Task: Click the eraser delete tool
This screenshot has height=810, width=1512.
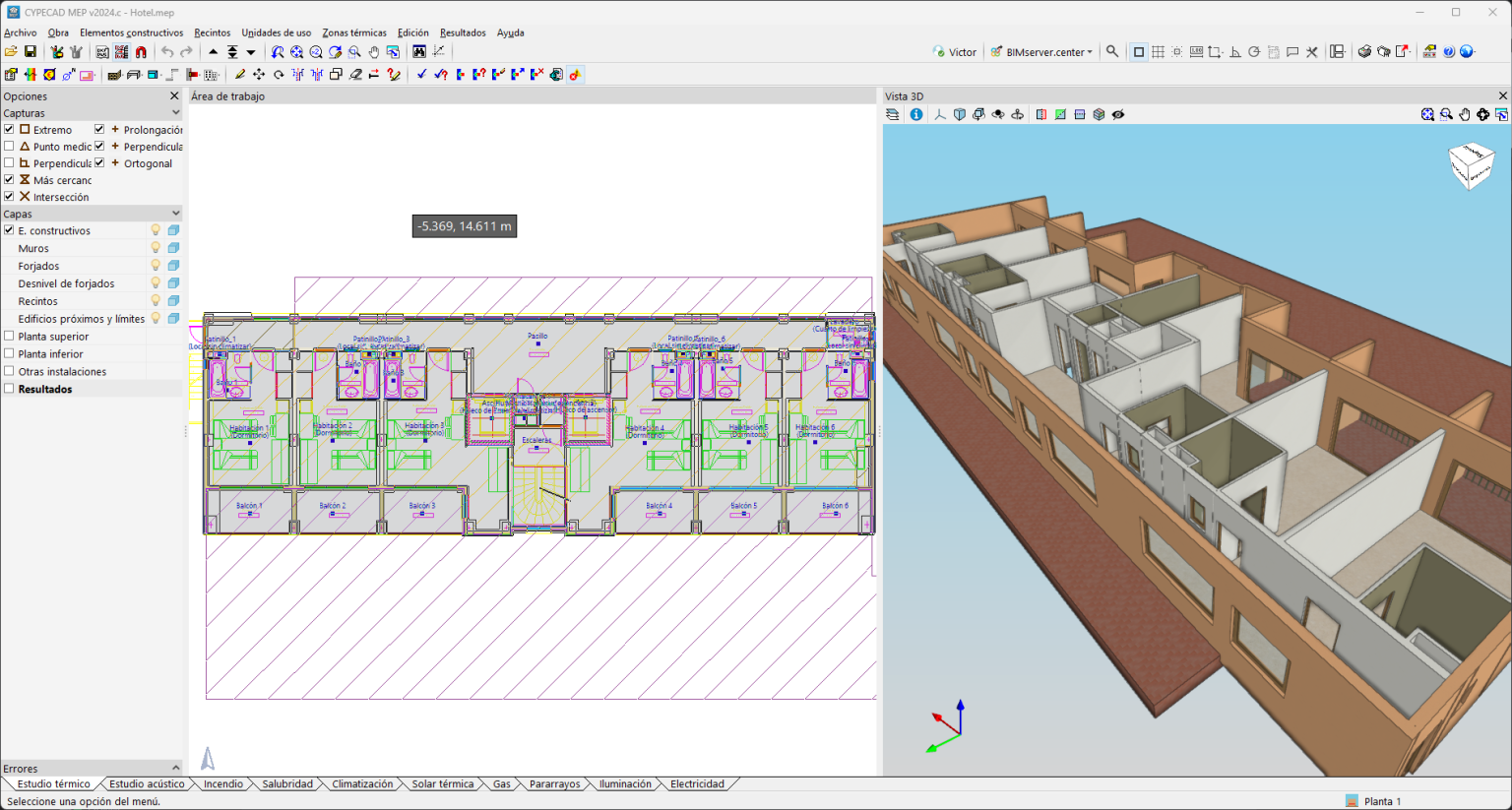Action: (355, 75)
